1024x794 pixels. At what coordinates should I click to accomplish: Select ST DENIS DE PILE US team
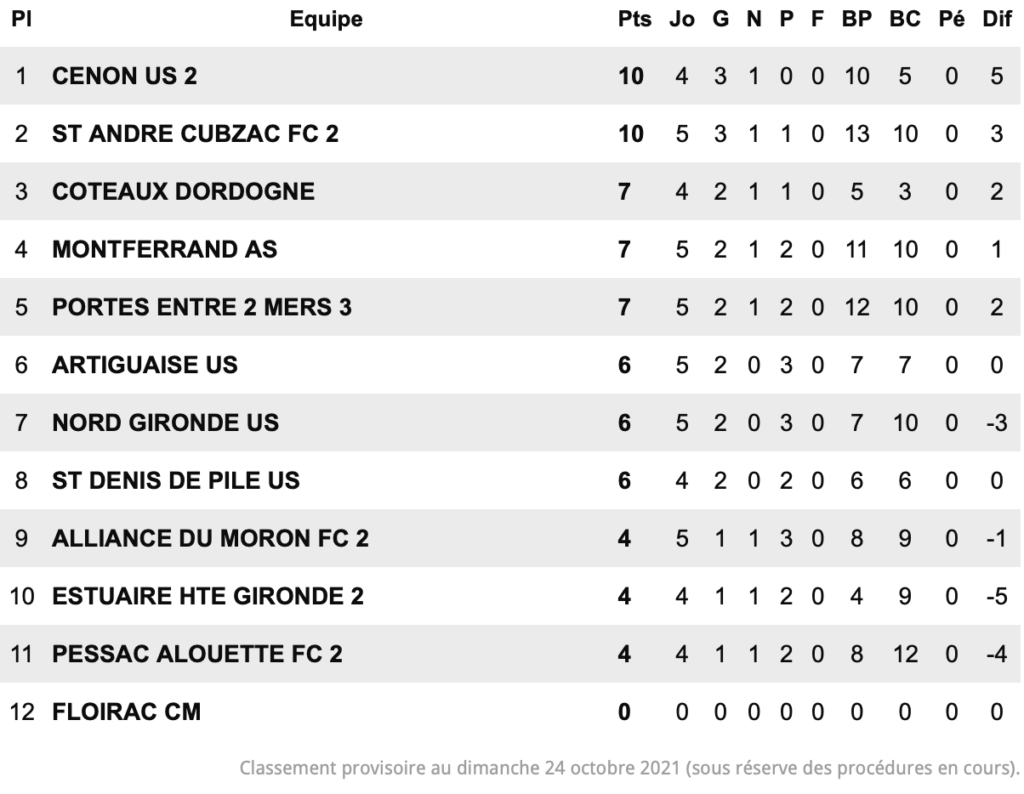point(176,481)
